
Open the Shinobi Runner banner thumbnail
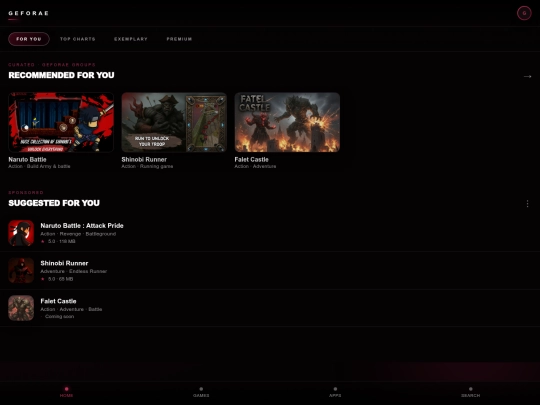(174, 122)
